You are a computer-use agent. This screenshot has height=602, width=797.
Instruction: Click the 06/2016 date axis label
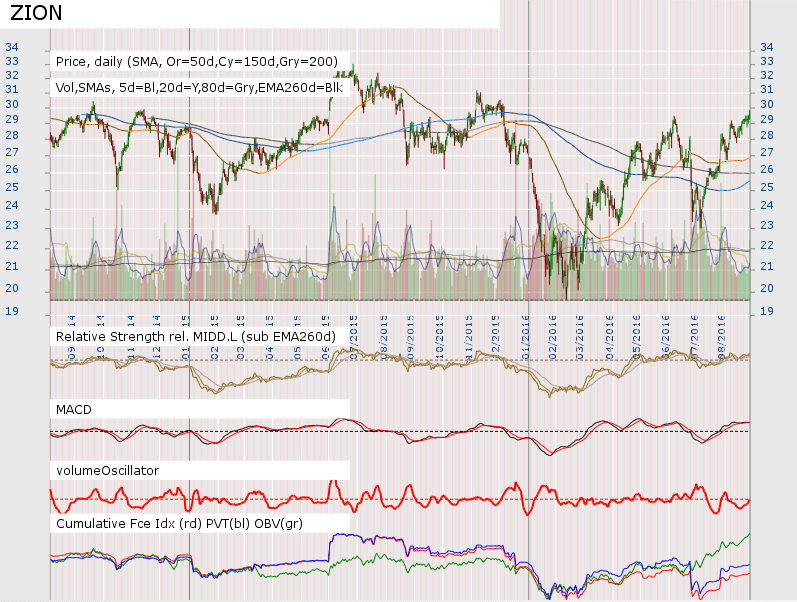pyautogui.click(x=666, y=338)
